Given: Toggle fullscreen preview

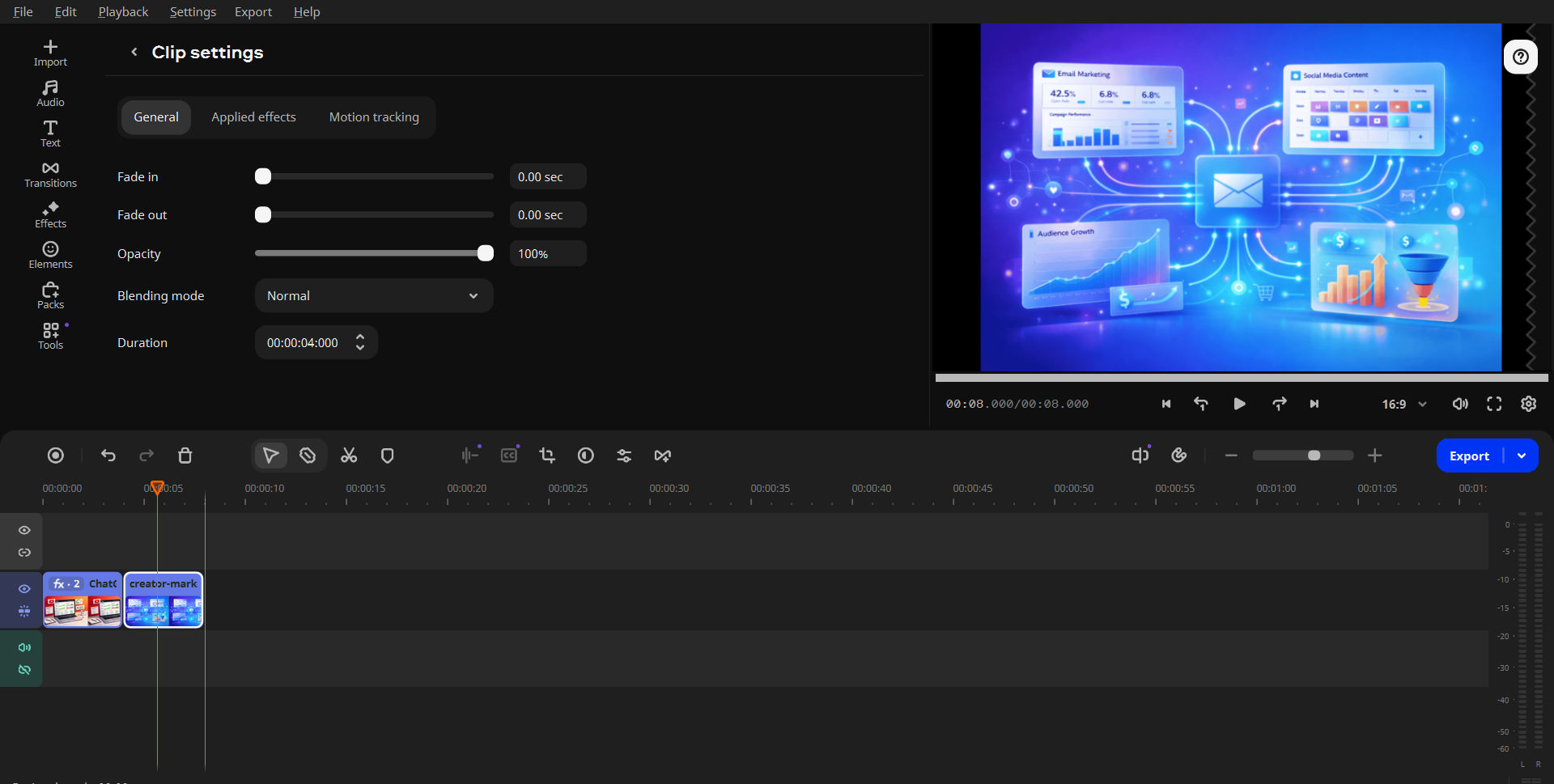Looking at the screenshot, I should [1494, 404].
